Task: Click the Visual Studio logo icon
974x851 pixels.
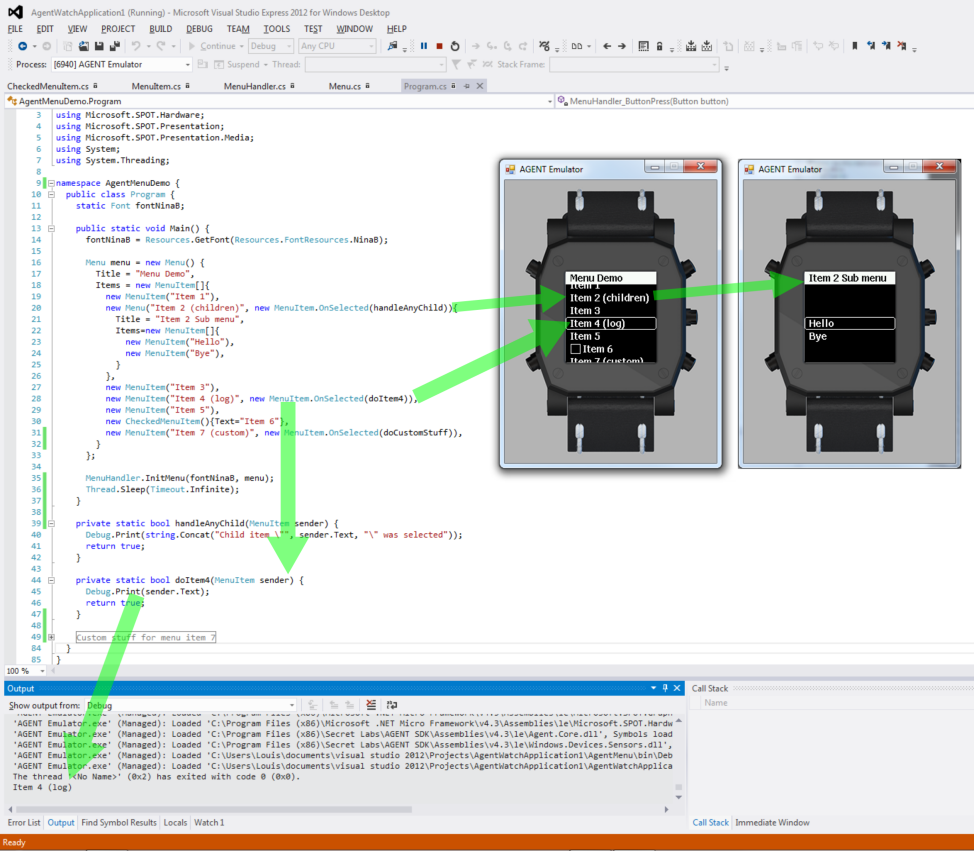Action: (x=15, y=12)
